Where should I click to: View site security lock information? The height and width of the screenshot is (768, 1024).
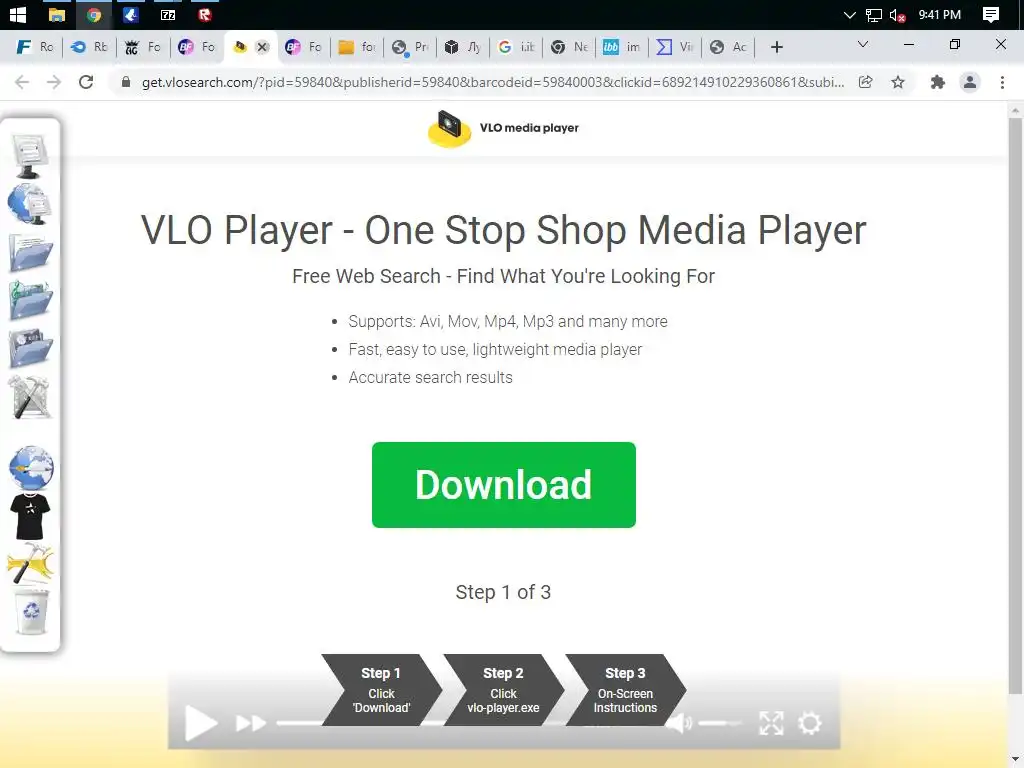point(126,82)
